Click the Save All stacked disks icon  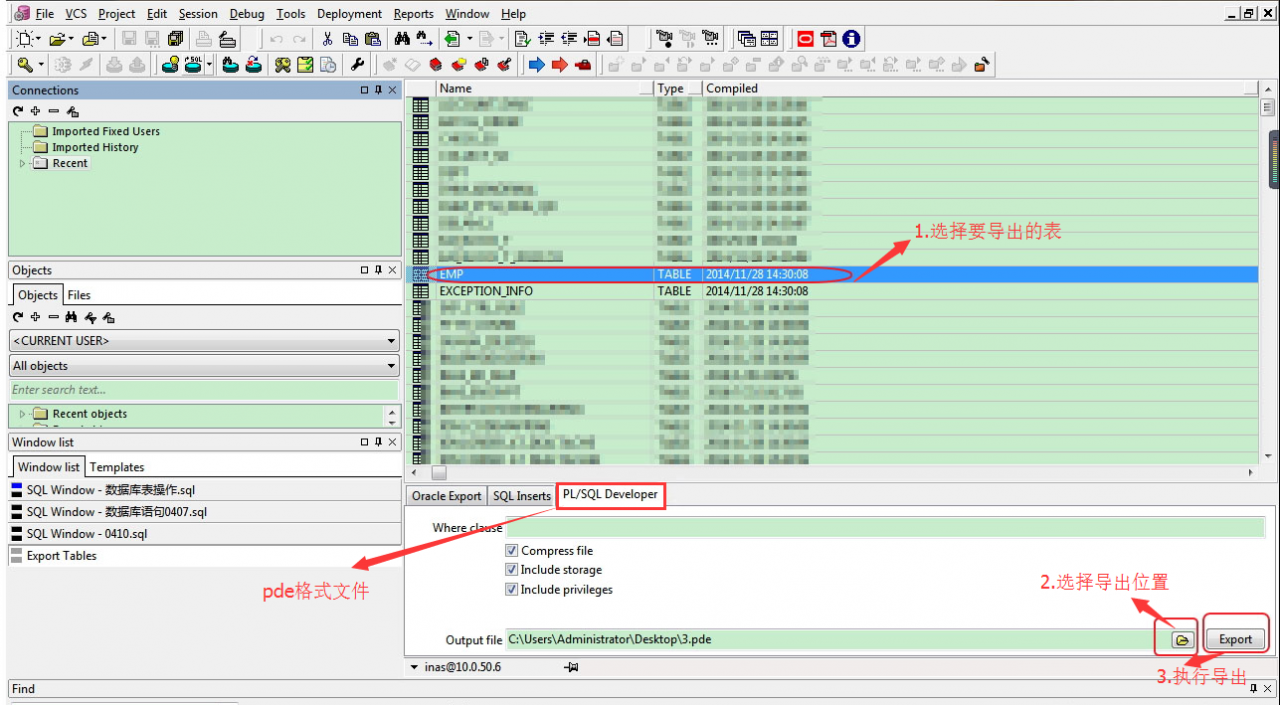[176, 39]
